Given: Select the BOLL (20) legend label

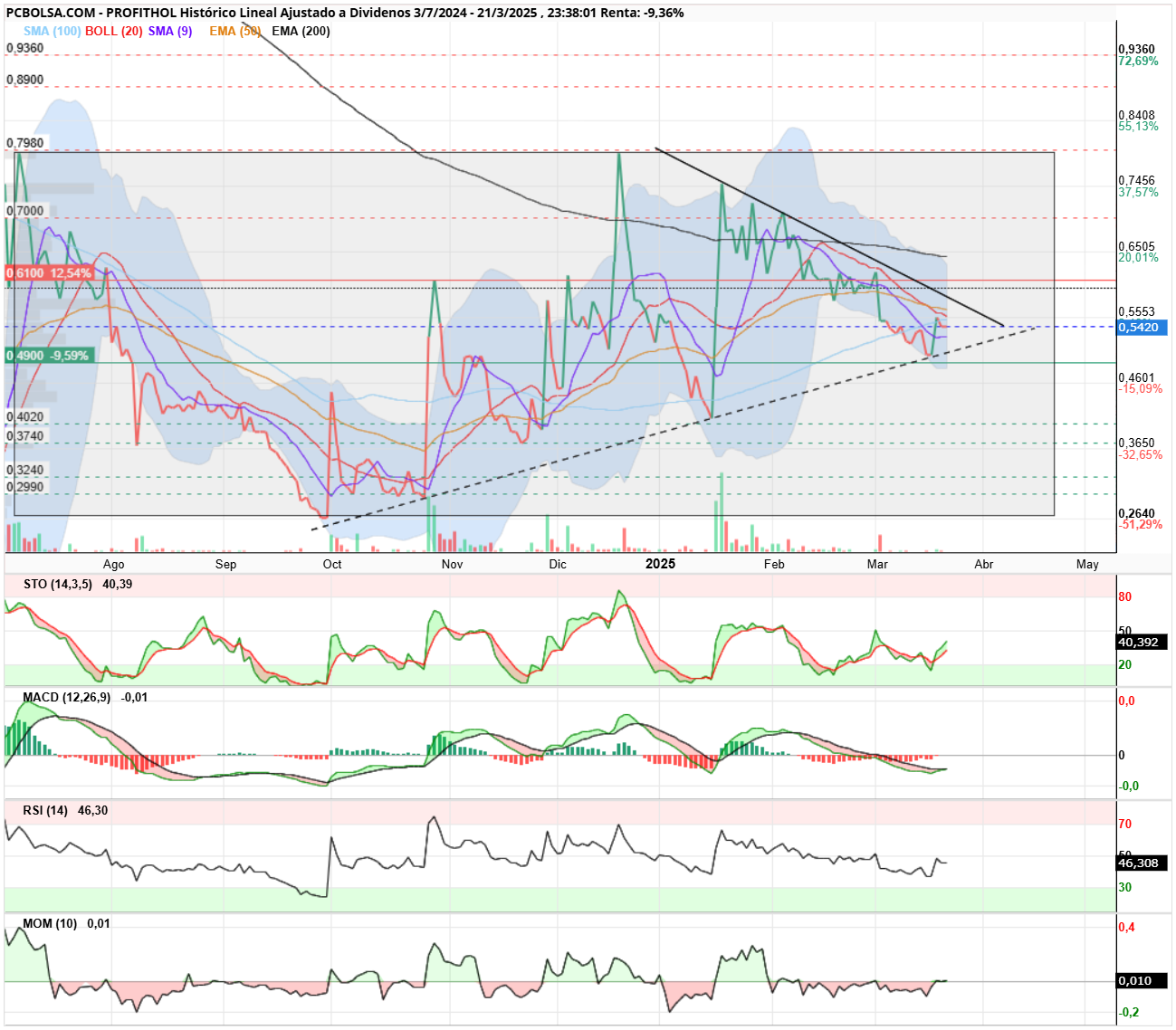Looking at the screenshot, I should tap(114, 31).
